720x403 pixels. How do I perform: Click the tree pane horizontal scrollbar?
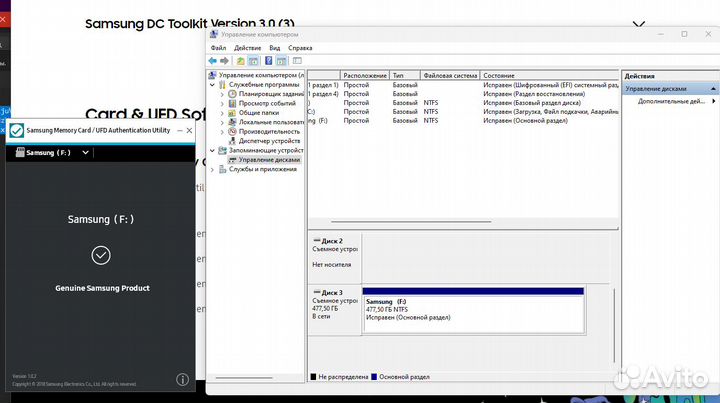click(x=244, y=378)
